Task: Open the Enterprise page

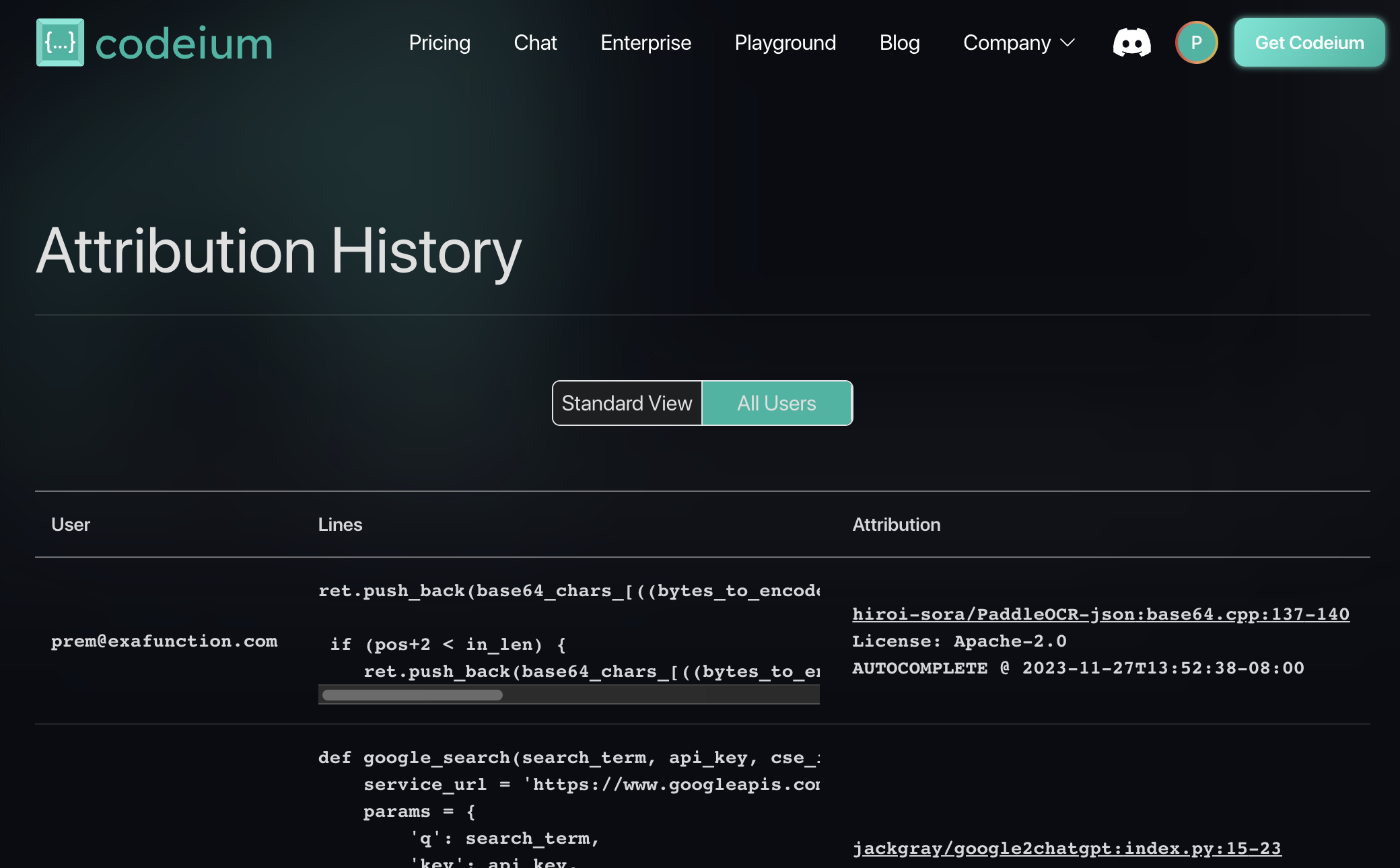Action: tap(645, 42)
